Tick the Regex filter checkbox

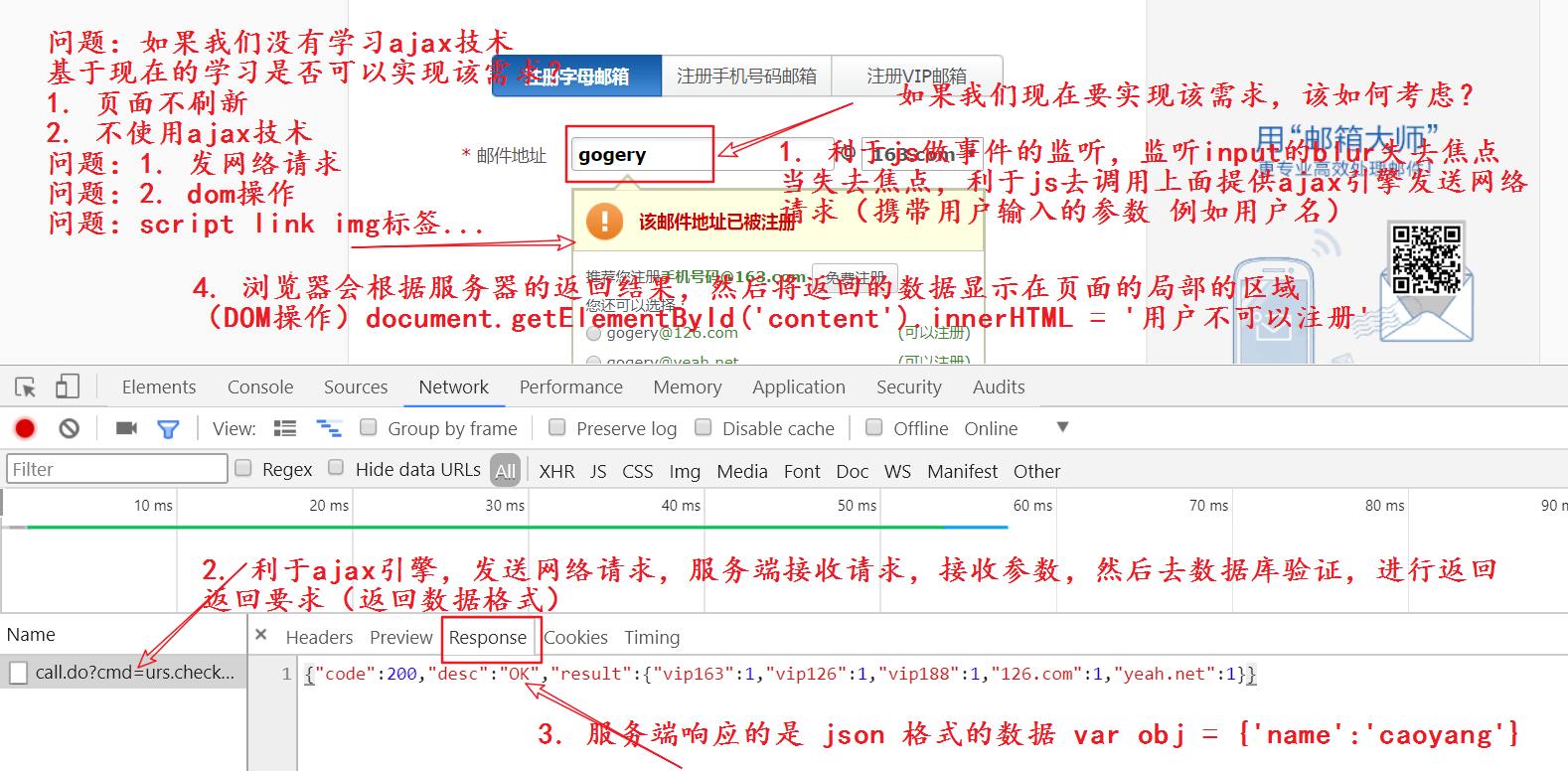pos(243,468)
